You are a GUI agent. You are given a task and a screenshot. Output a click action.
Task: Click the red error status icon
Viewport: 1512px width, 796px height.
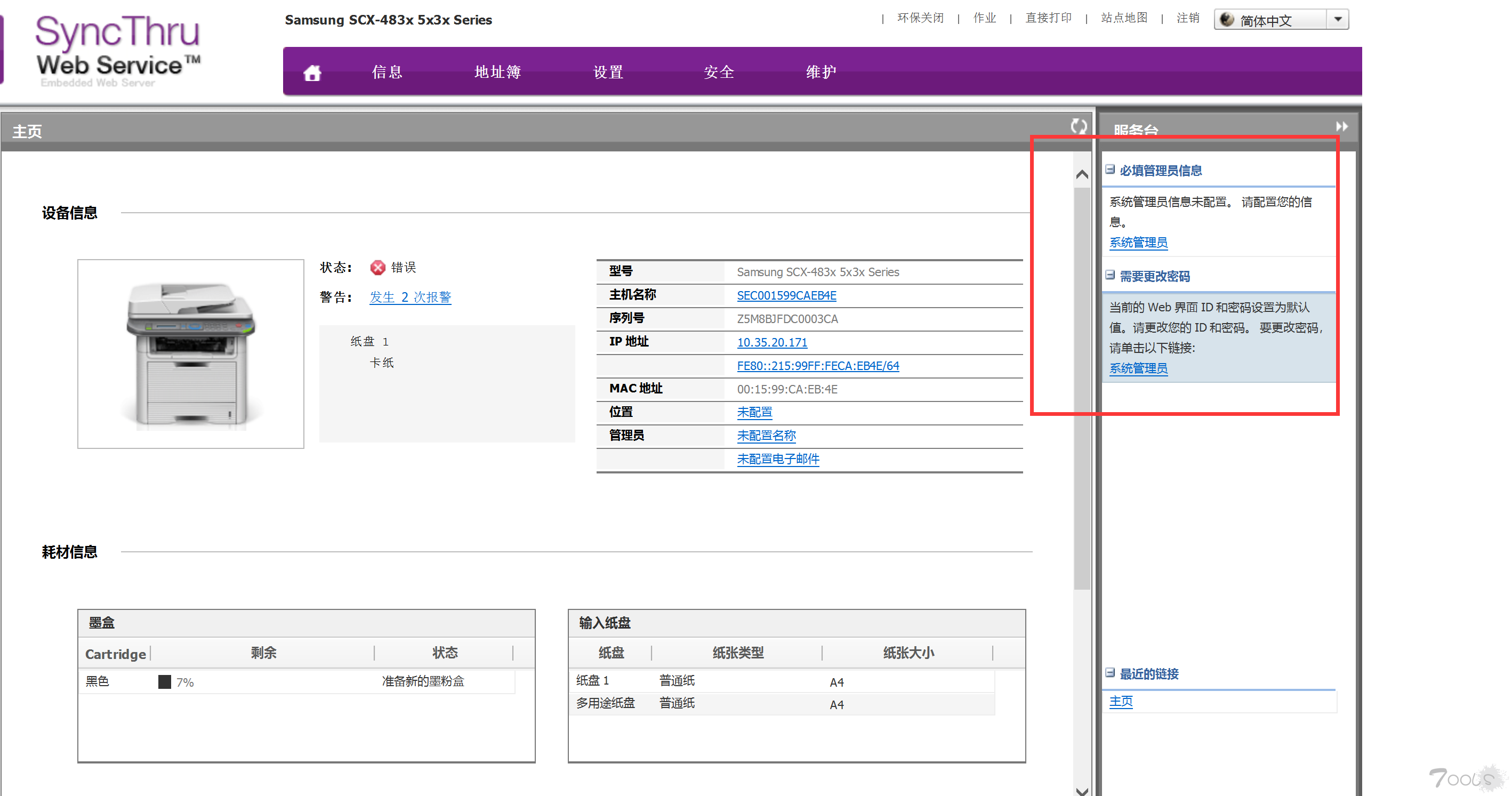pos(377,268)
